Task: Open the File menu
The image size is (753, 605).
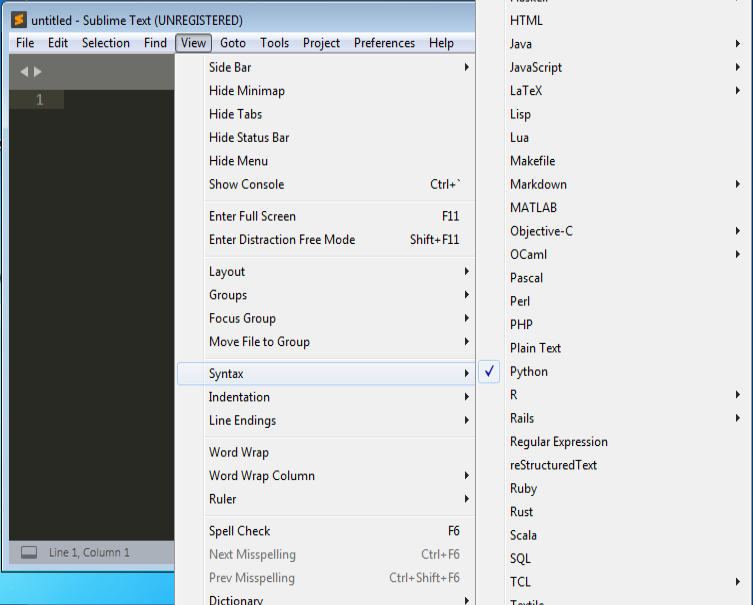Action: (25, 43)
